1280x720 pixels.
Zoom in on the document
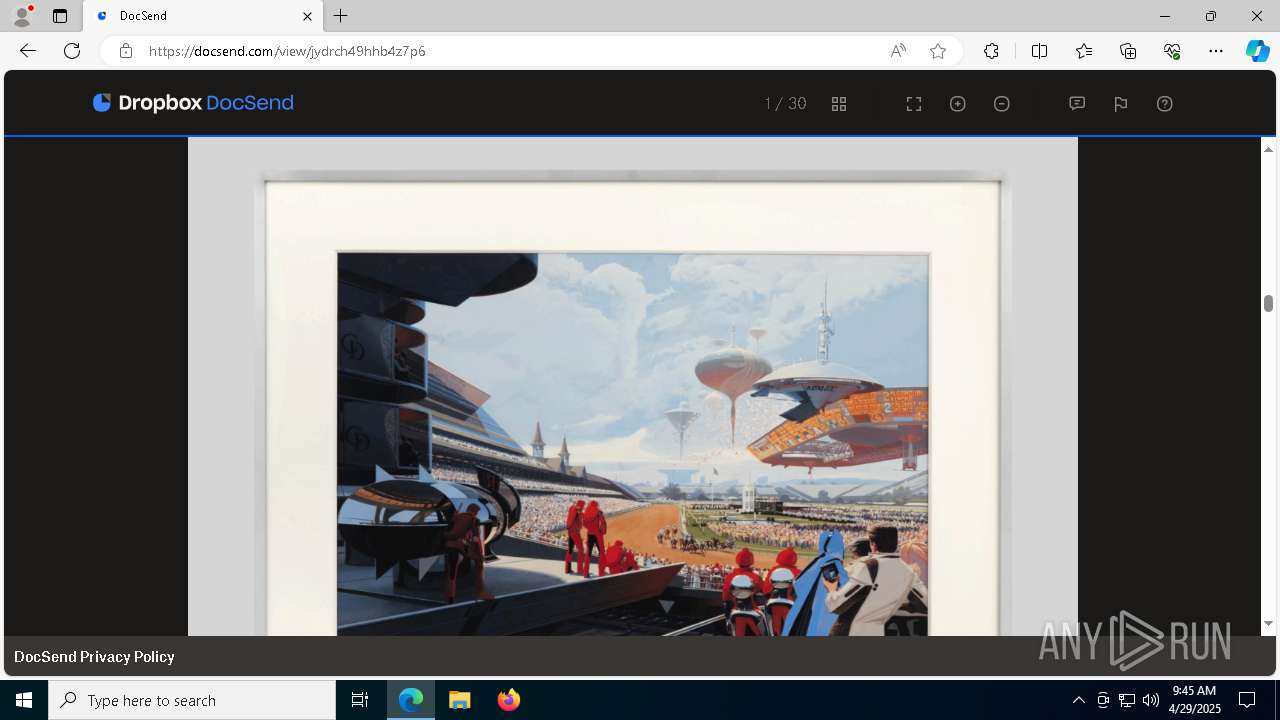tap(958, 104)
